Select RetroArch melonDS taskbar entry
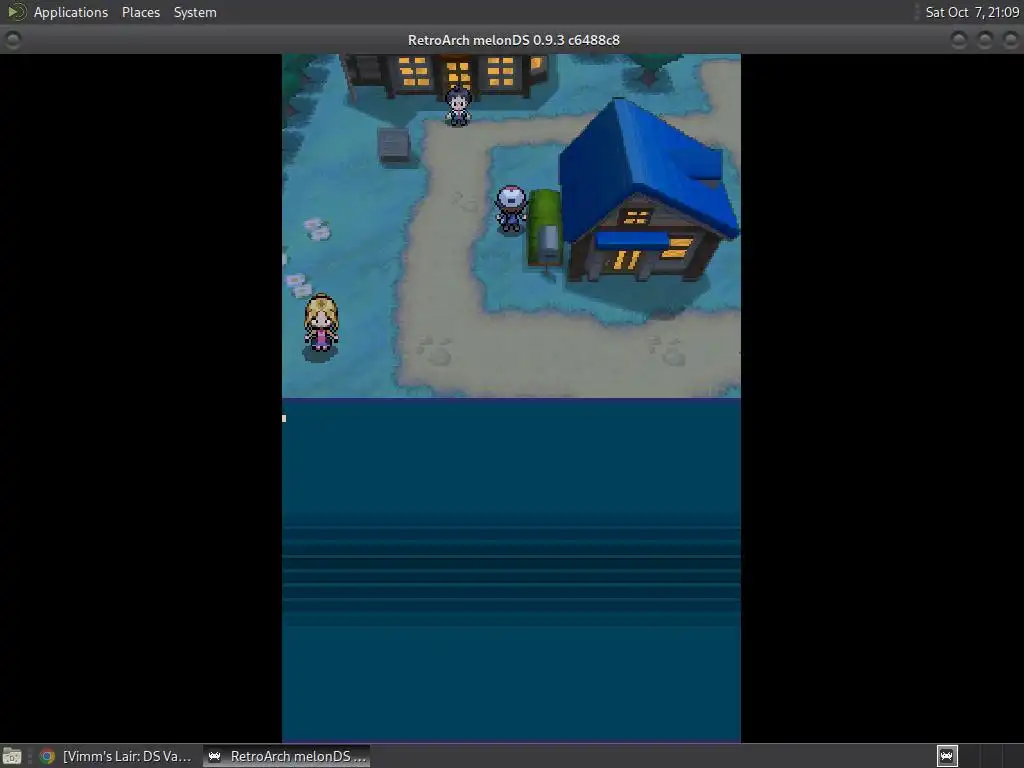 tap(287, 756)
